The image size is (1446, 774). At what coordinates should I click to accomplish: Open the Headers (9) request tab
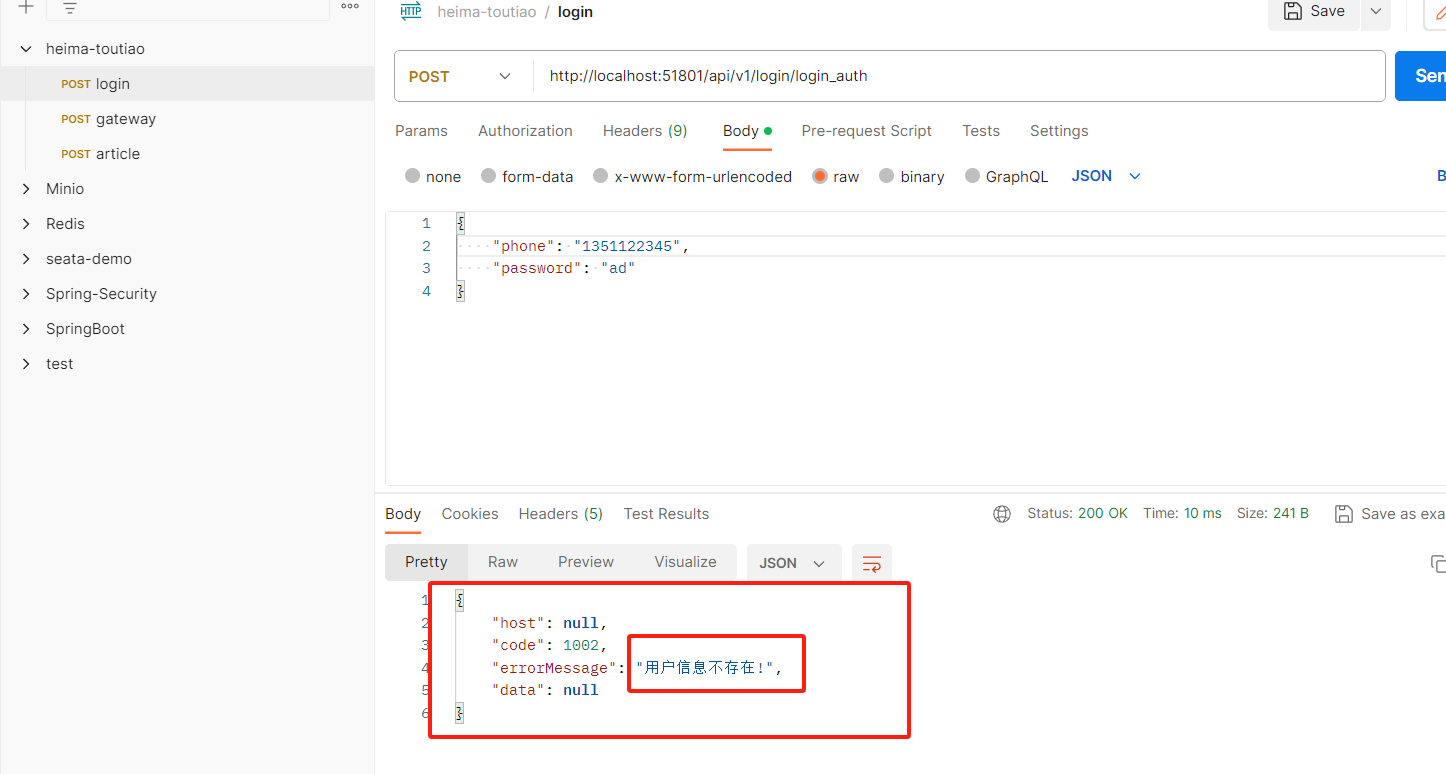click(645, 131)
